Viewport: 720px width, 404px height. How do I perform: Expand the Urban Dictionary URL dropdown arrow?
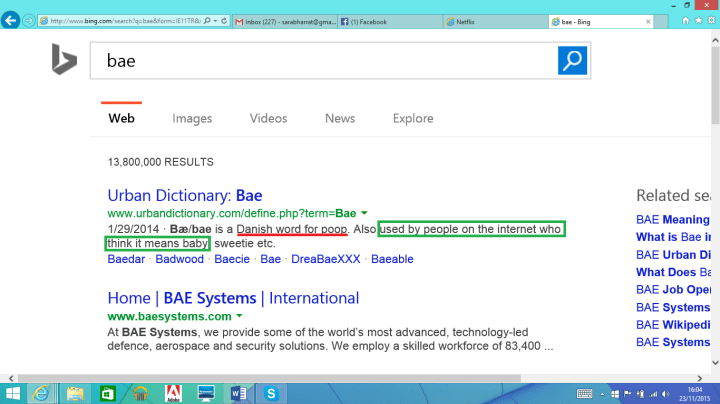pyautogui.click(x=365, y=213)
